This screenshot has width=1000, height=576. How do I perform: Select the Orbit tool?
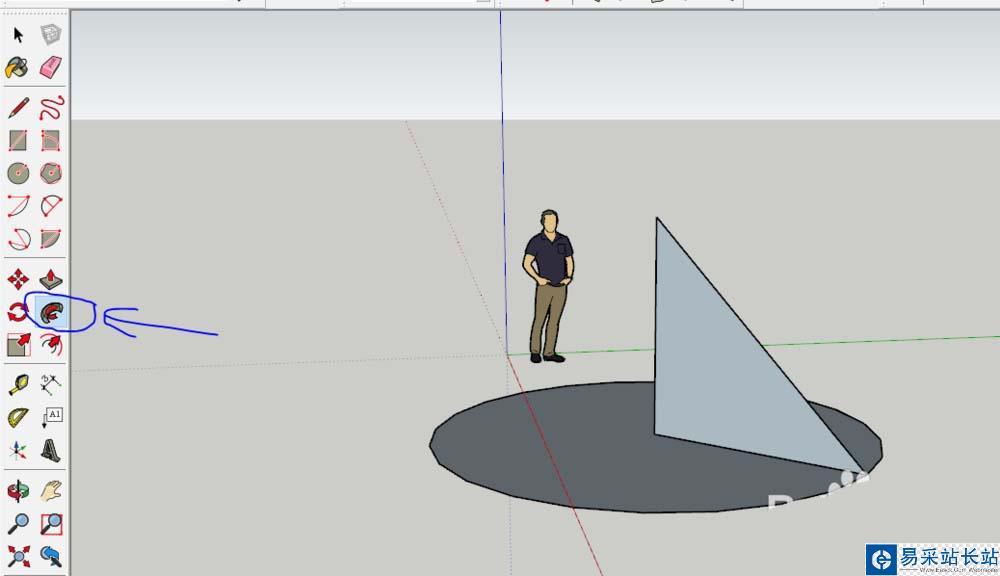(18, 491)
